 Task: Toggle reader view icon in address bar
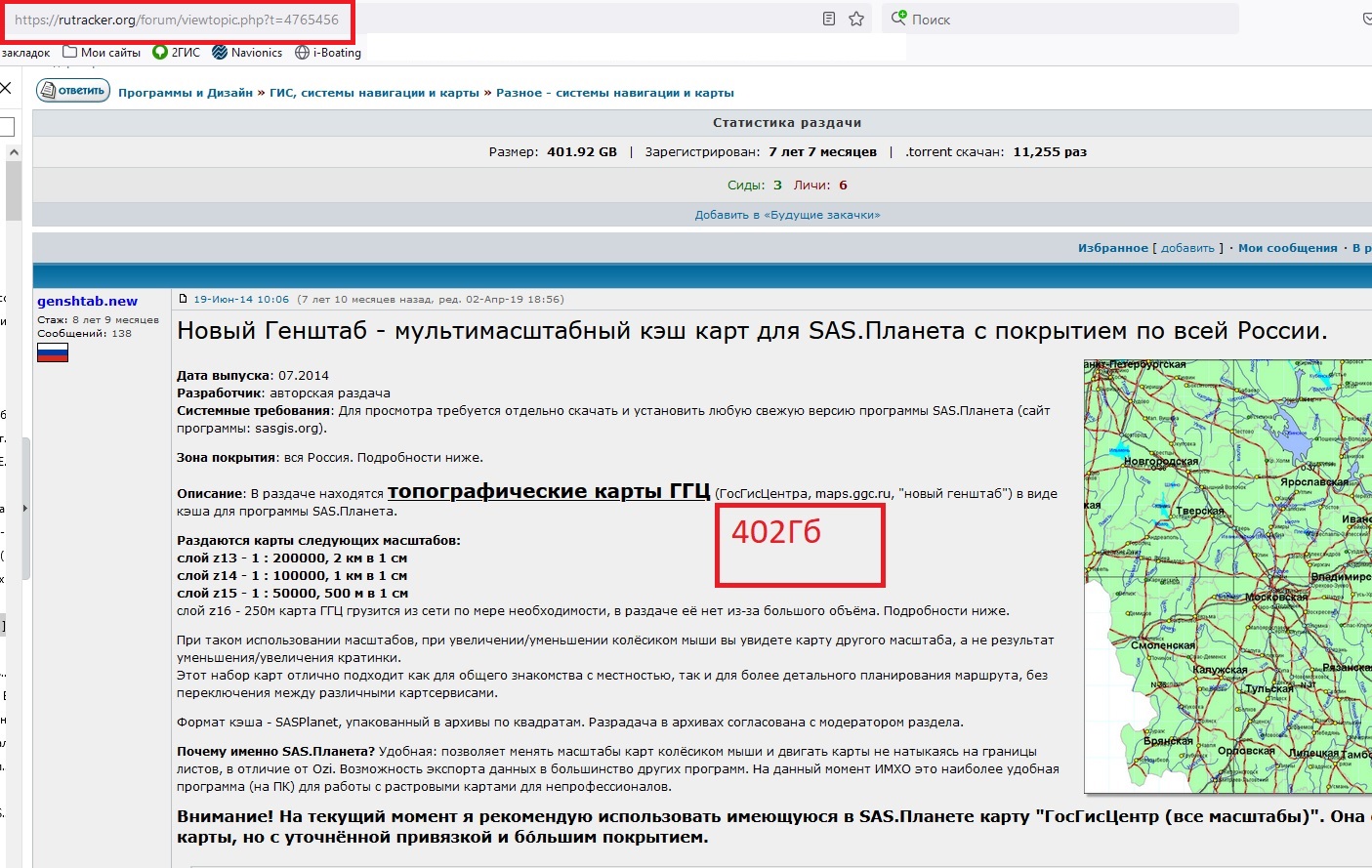[829, 19]
